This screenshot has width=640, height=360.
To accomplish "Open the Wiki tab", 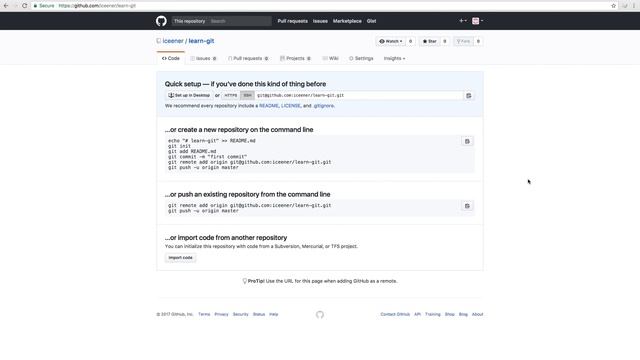I will click(331, 58).
